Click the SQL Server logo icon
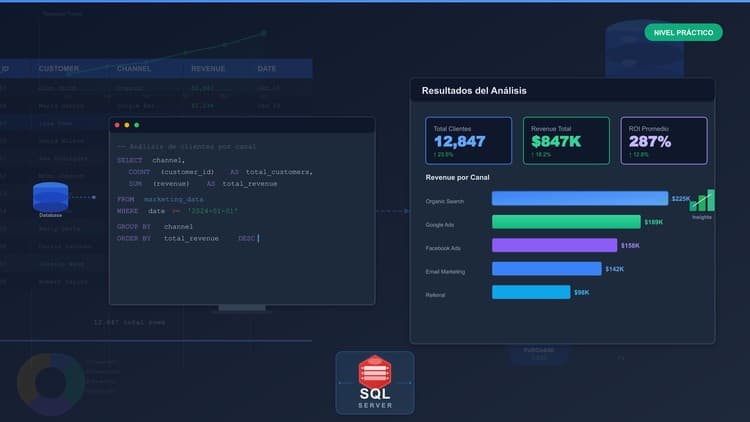The width and height of the screenshot is (750, 422). tap(375, 372)
